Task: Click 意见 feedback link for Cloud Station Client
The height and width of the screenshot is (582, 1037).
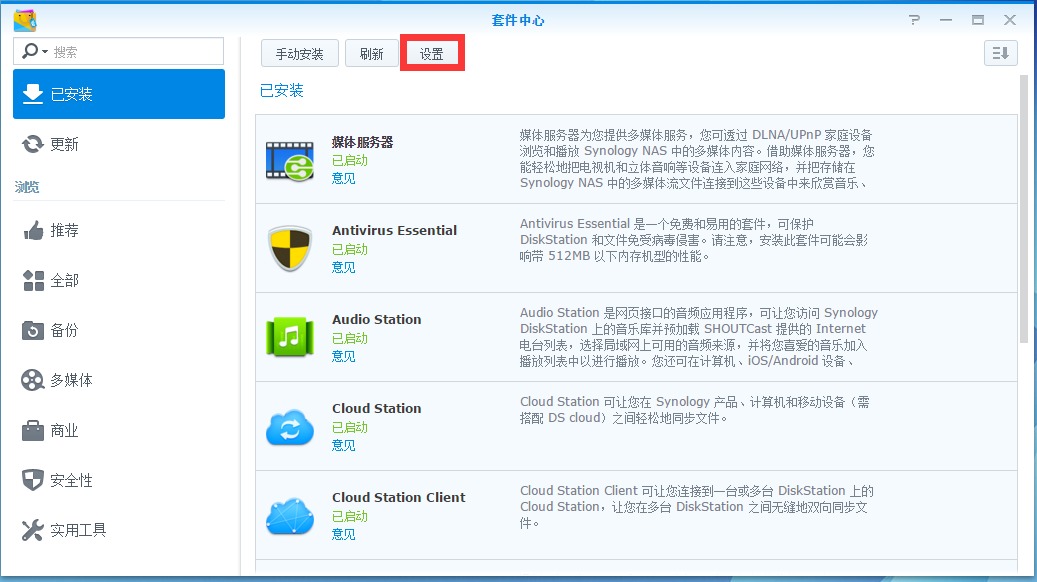Action: pyautogui.click(x=344, y=534)
